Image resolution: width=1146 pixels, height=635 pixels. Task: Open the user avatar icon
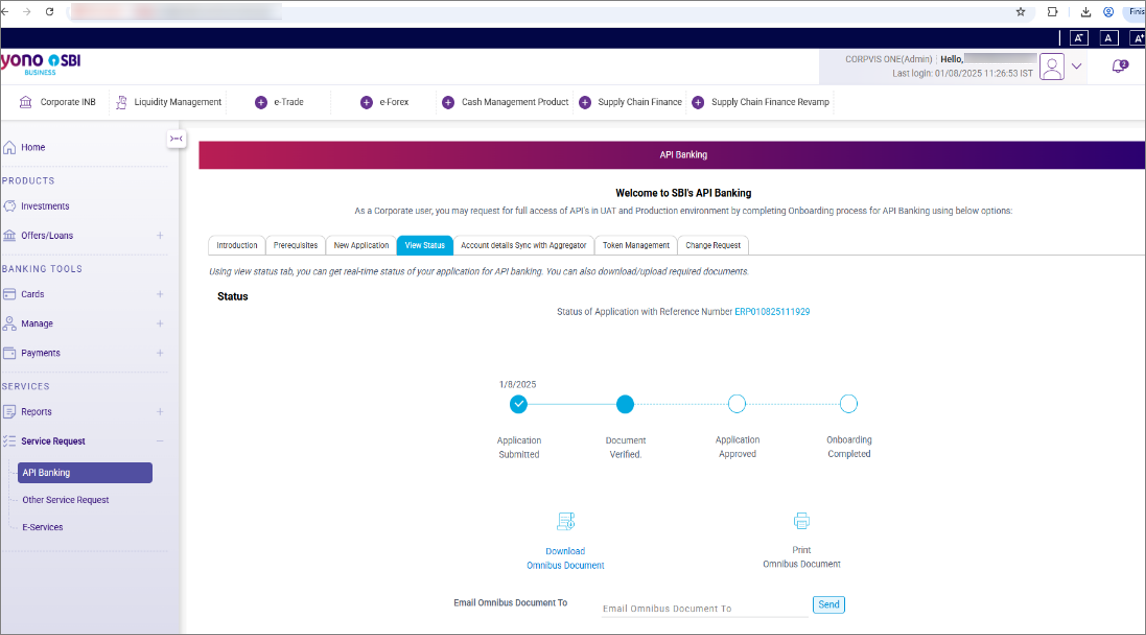coord(1052,66)
